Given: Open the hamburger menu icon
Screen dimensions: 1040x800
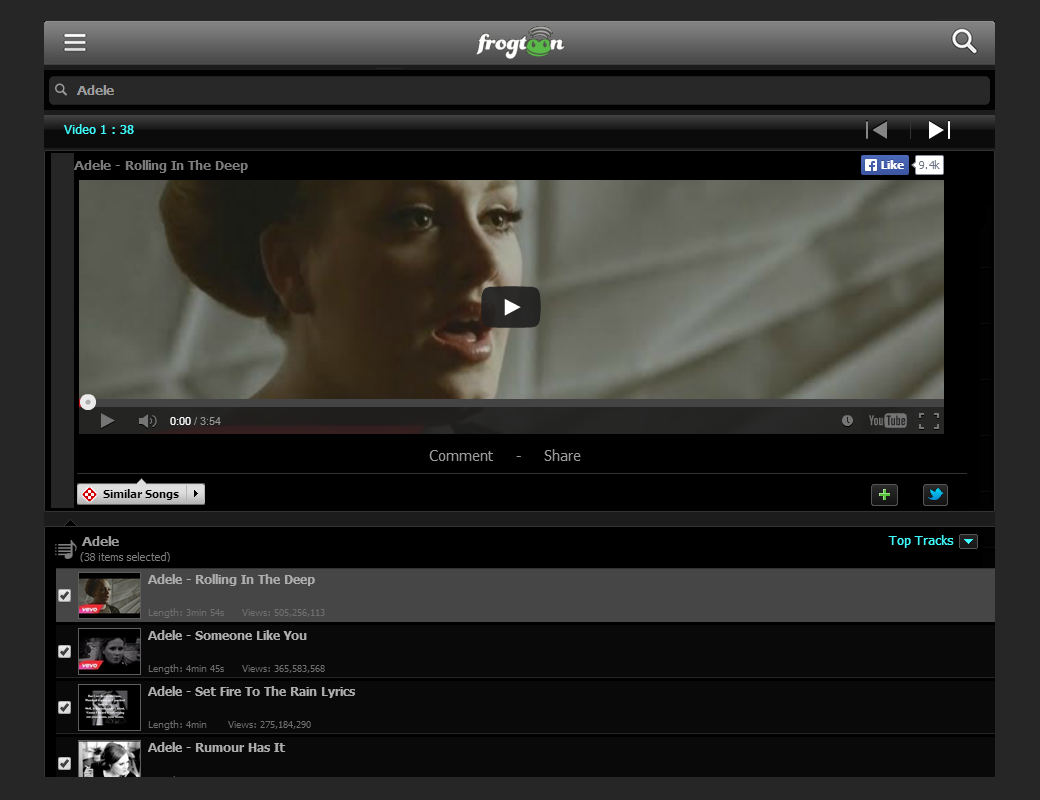Looking at the screenshot, I should (75, 42).
